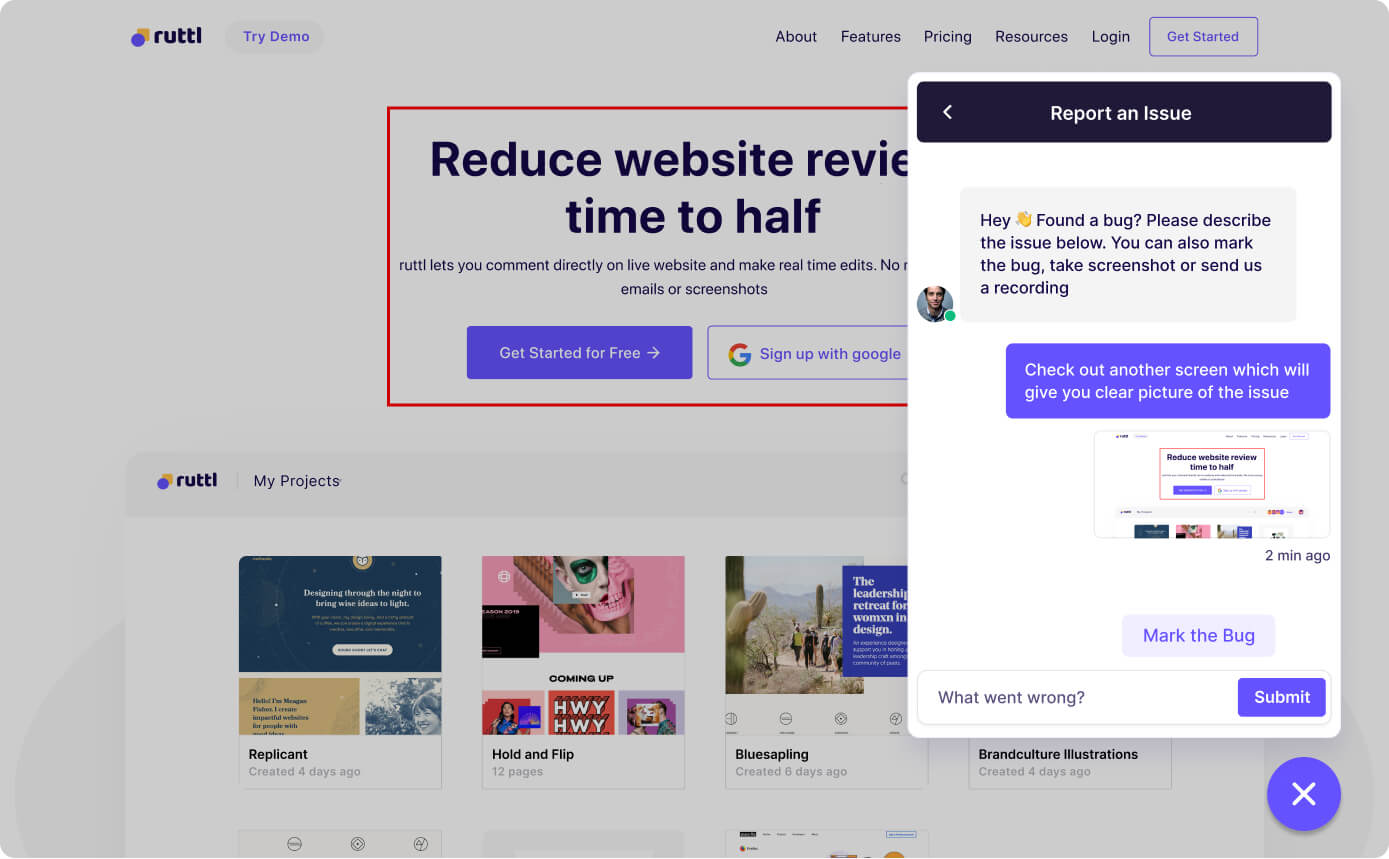Click the Google logo in signup button
The image size is (1389, 859).
pos(740,354)
